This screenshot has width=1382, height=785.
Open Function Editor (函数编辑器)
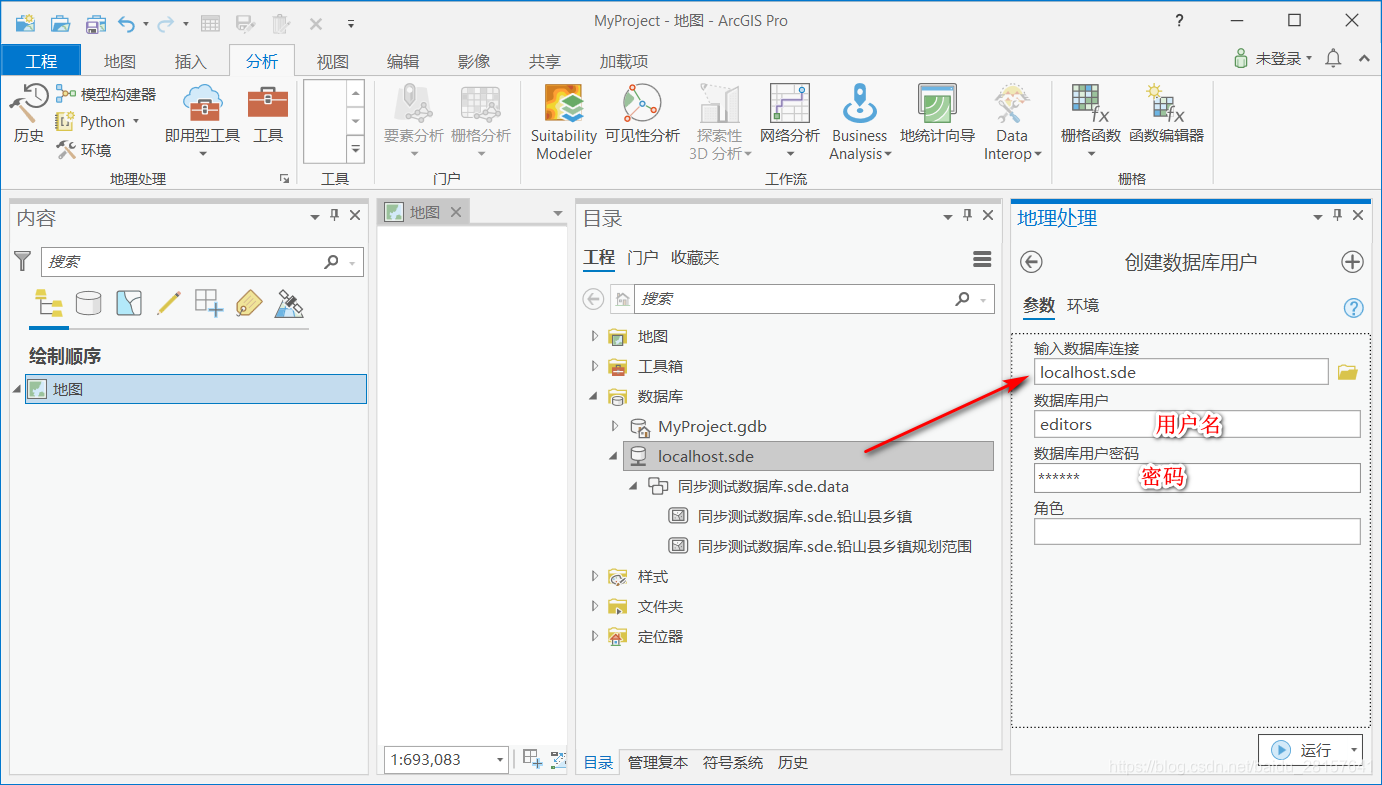pos(1166,113)
